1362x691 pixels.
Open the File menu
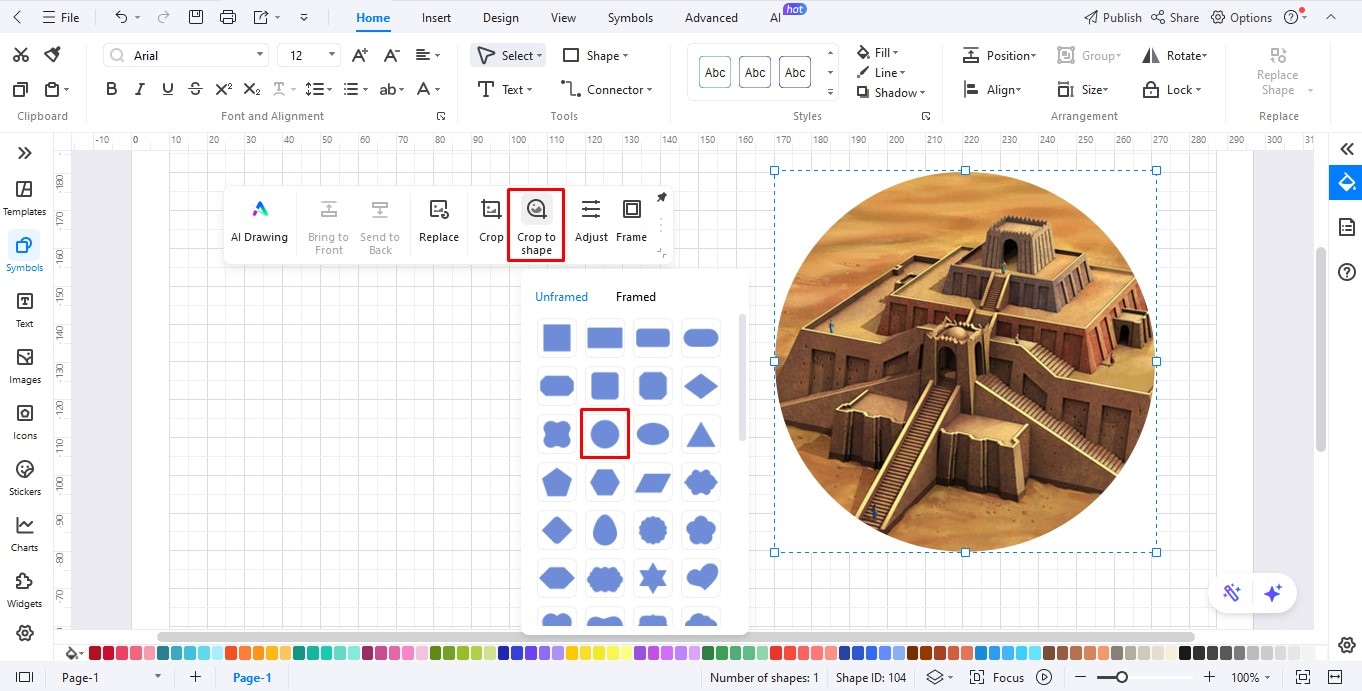pos(60,18)
